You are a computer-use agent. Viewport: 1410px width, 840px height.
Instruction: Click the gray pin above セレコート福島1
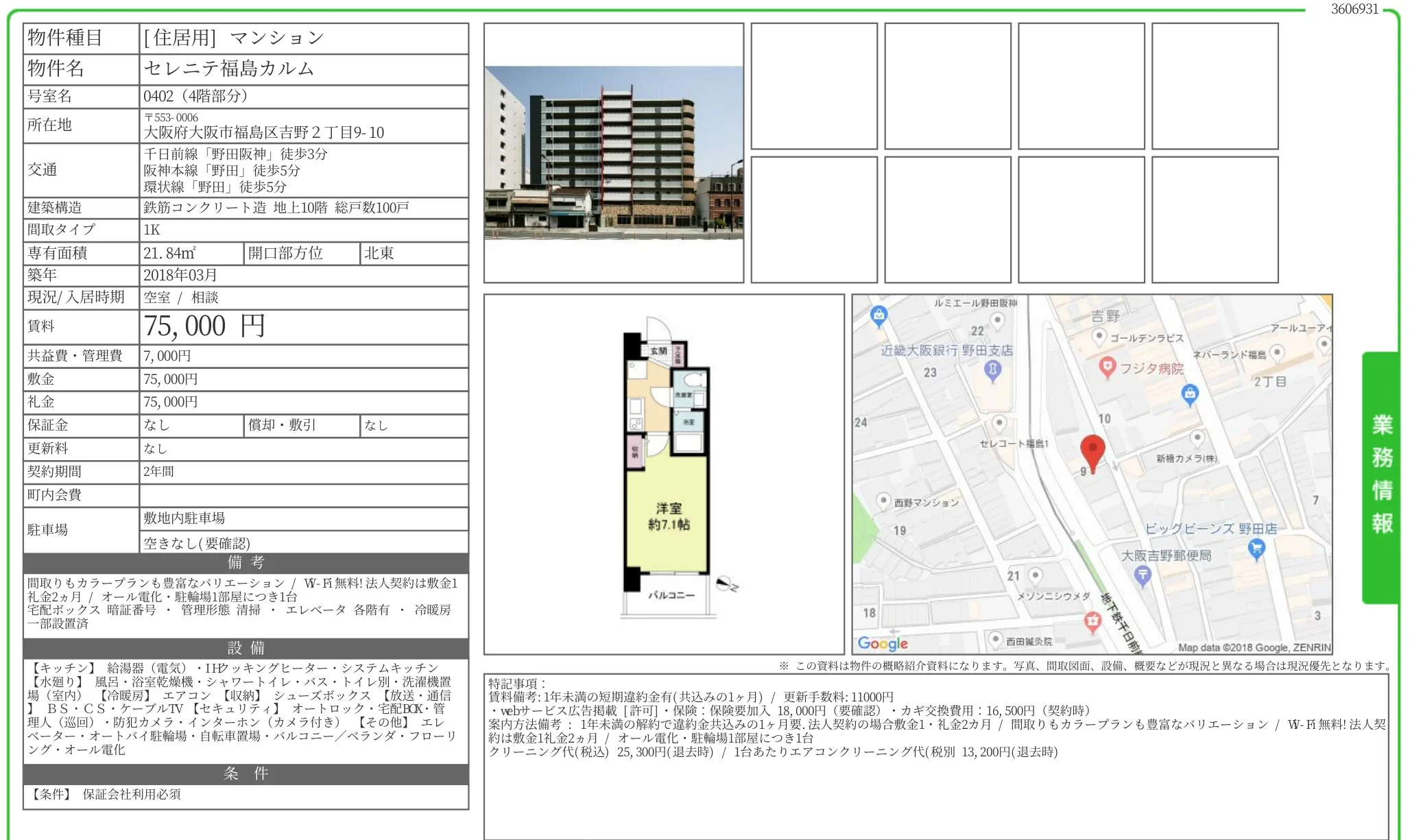[x=999, y=422]
